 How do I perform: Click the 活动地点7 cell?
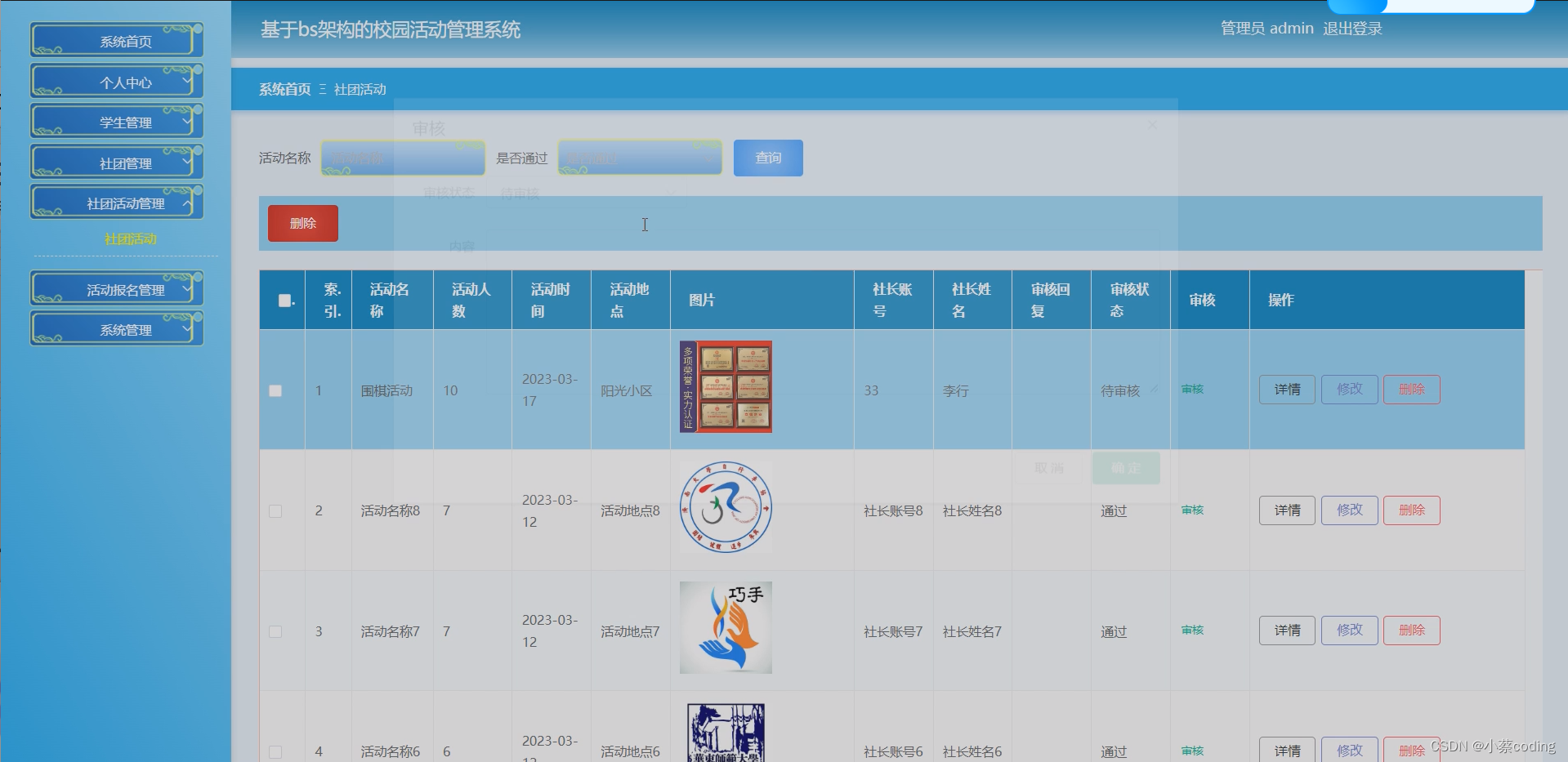pyautogui.click(x=630, y=631)
